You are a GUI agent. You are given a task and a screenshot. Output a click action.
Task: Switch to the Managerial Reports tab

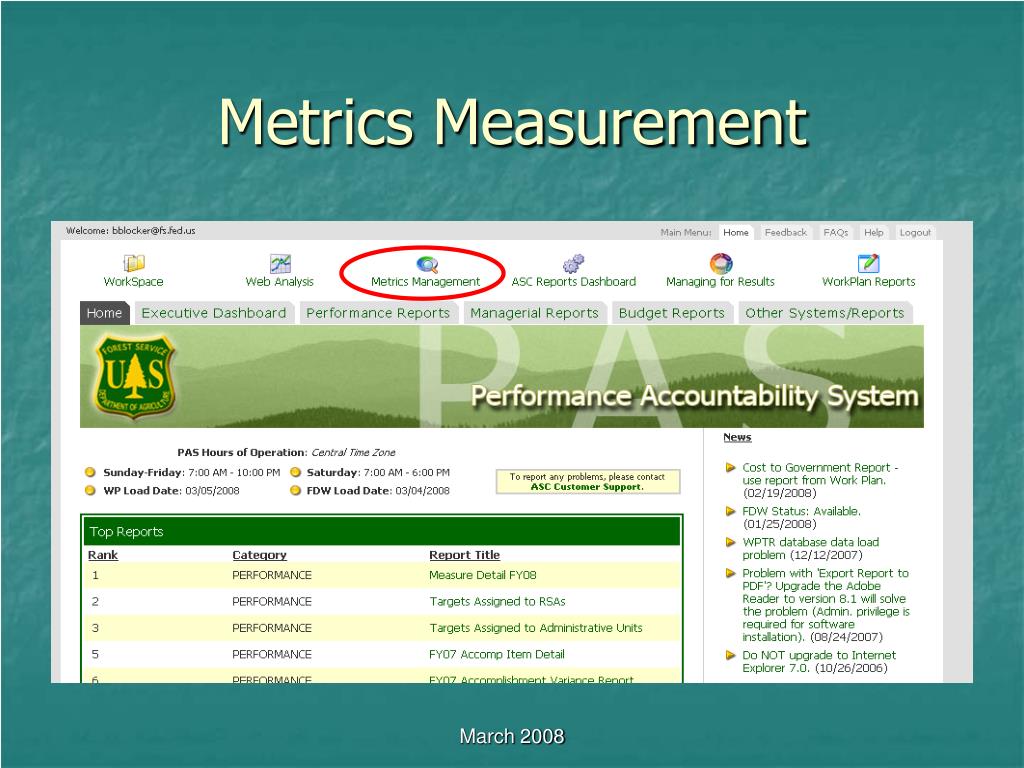pos(534,313)
